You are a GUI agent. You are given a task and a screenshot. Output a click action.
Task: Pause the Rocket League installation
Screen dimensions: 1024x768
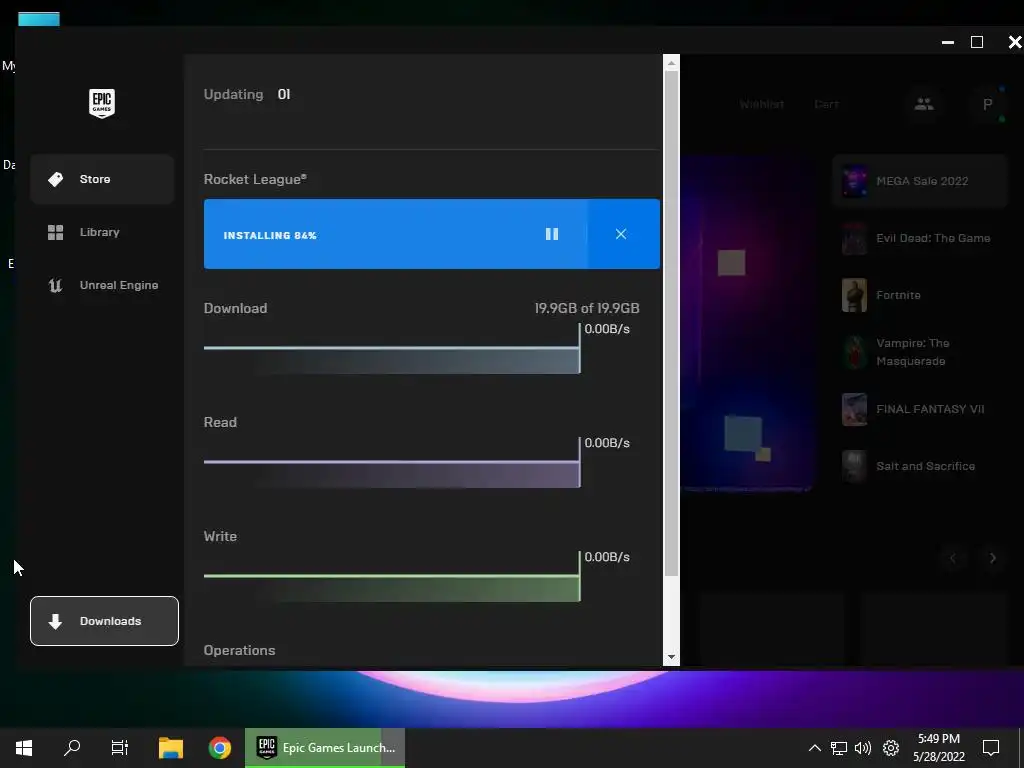tap(552, 234)
